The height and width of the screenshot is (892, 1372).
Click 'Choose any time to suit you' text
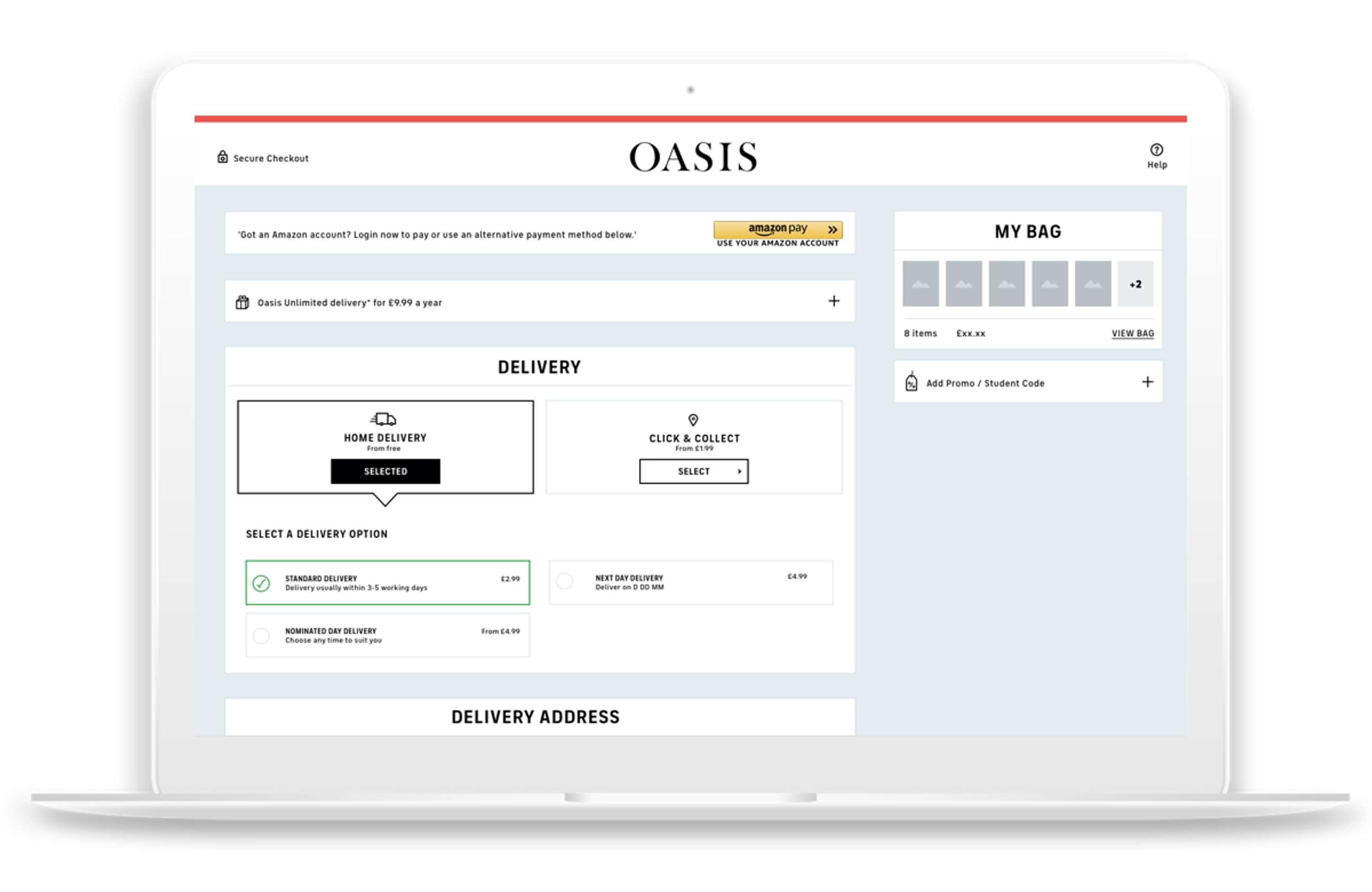click(x=333, y=640)
